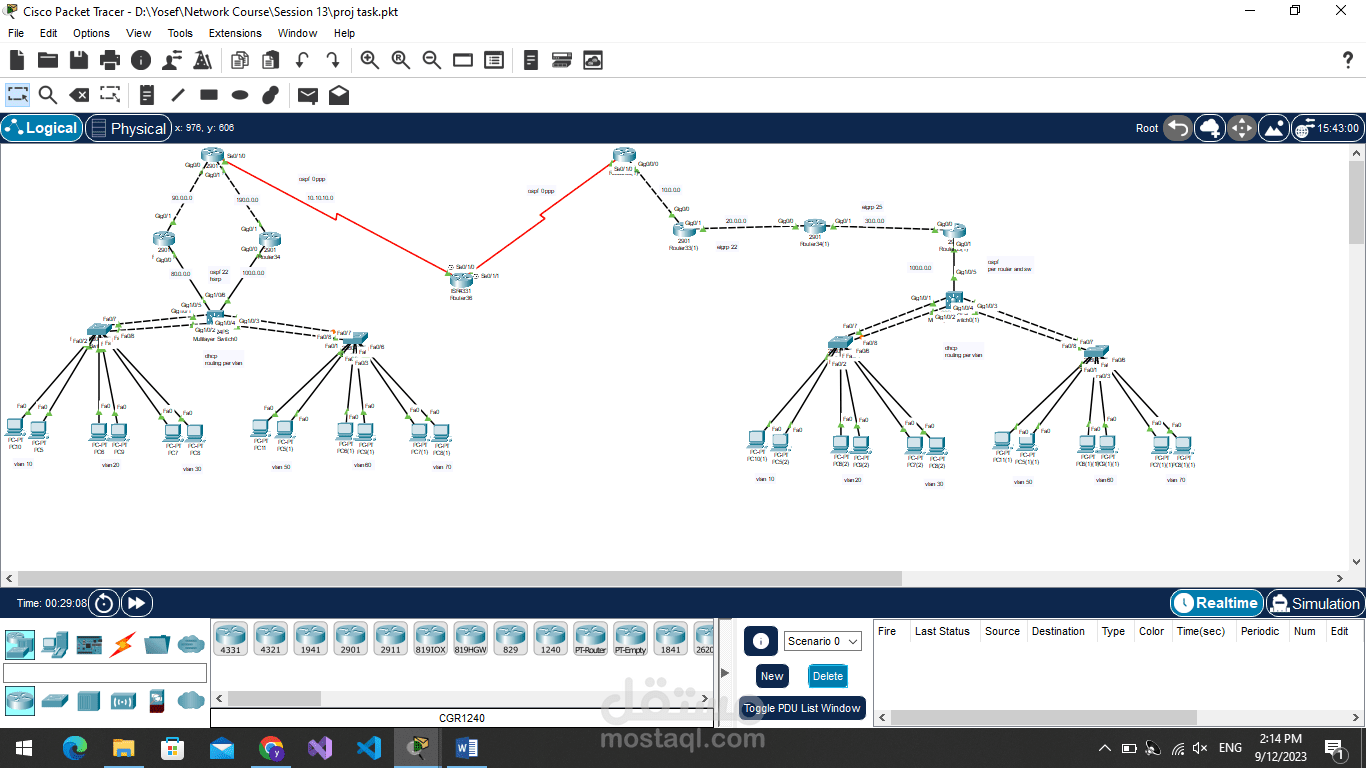Click the Set Tiled Background icon

[1274, 128]
